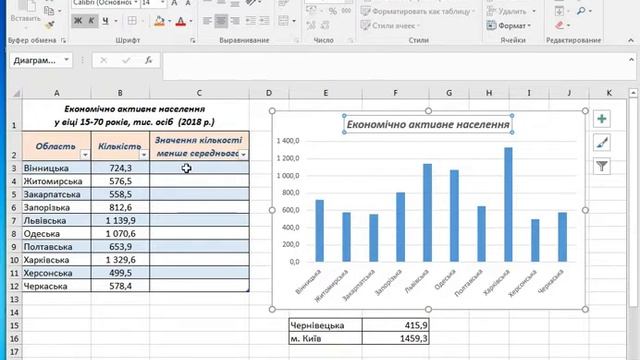
Task: Open the Calibri font name dropdown
Action: click(x=136, y=3)
